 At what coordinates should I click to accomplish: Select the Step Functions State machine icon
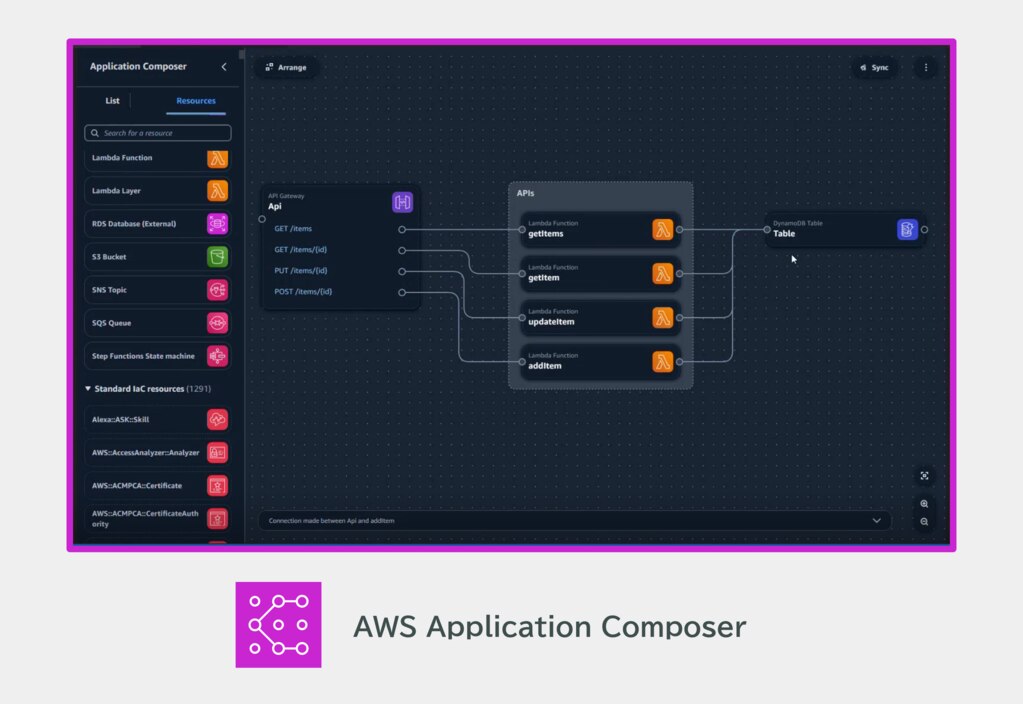pyautogui.click(x=217, y=356)
